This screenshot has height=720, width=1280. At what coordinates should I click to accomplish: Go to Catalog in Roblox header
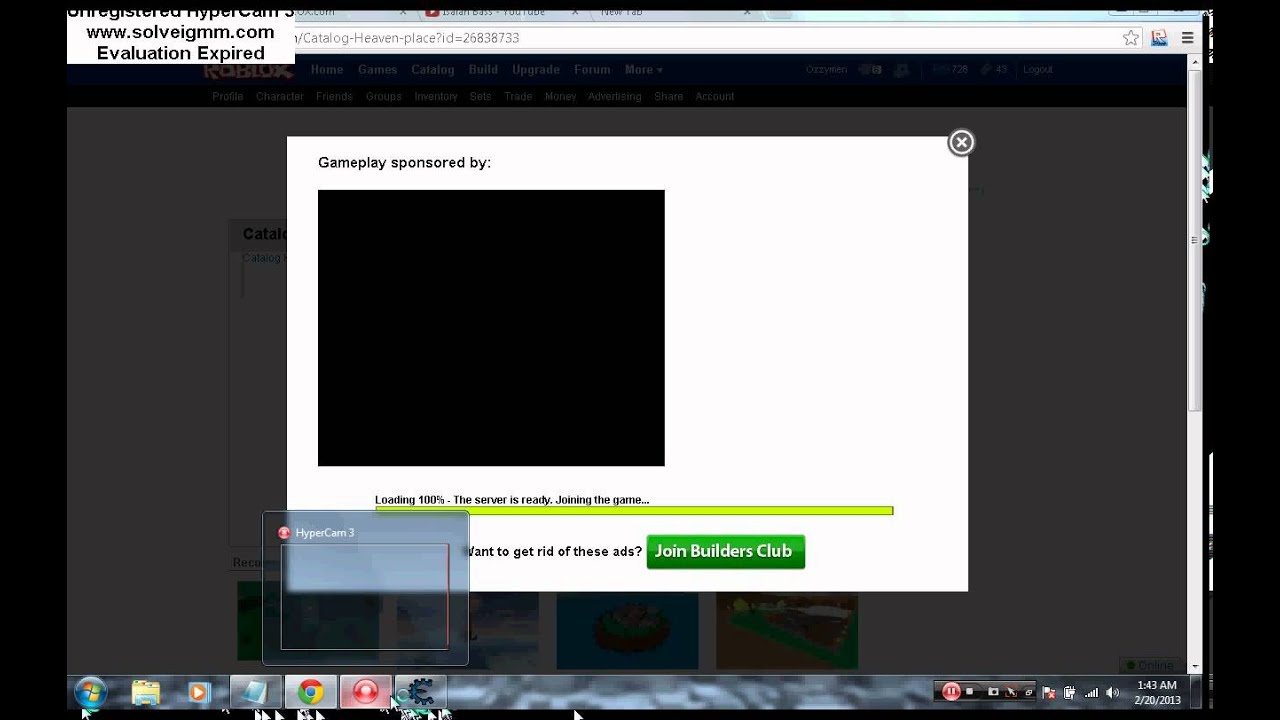pyautogui.click(x=433, y=70)
